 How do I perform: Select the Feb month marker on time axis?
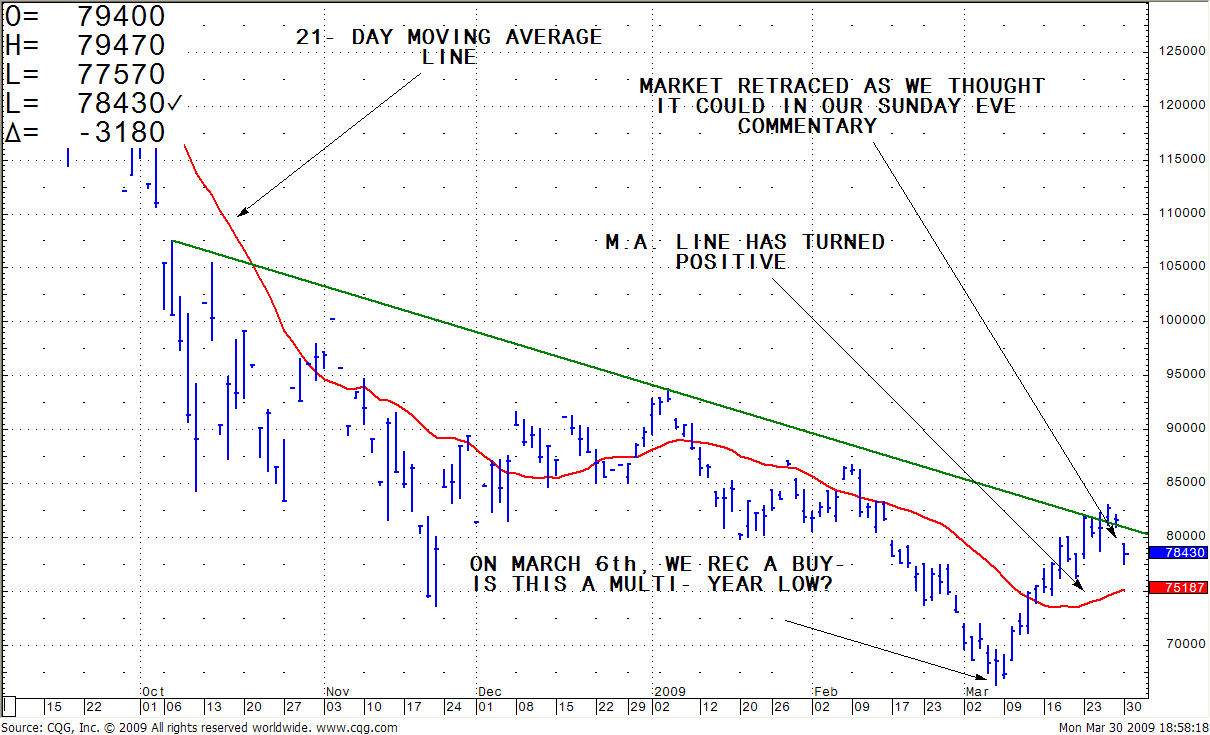pyautogui.click(x=825, y=691)
